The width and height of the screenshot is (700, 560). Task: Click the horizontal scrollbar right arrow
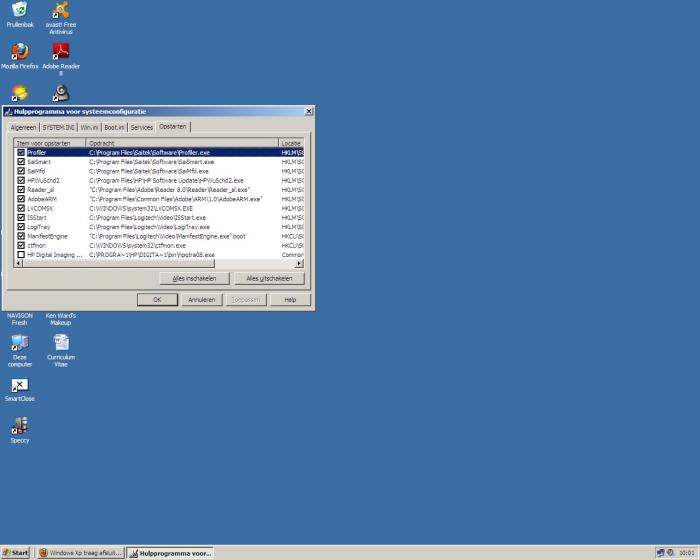point(300,263)
